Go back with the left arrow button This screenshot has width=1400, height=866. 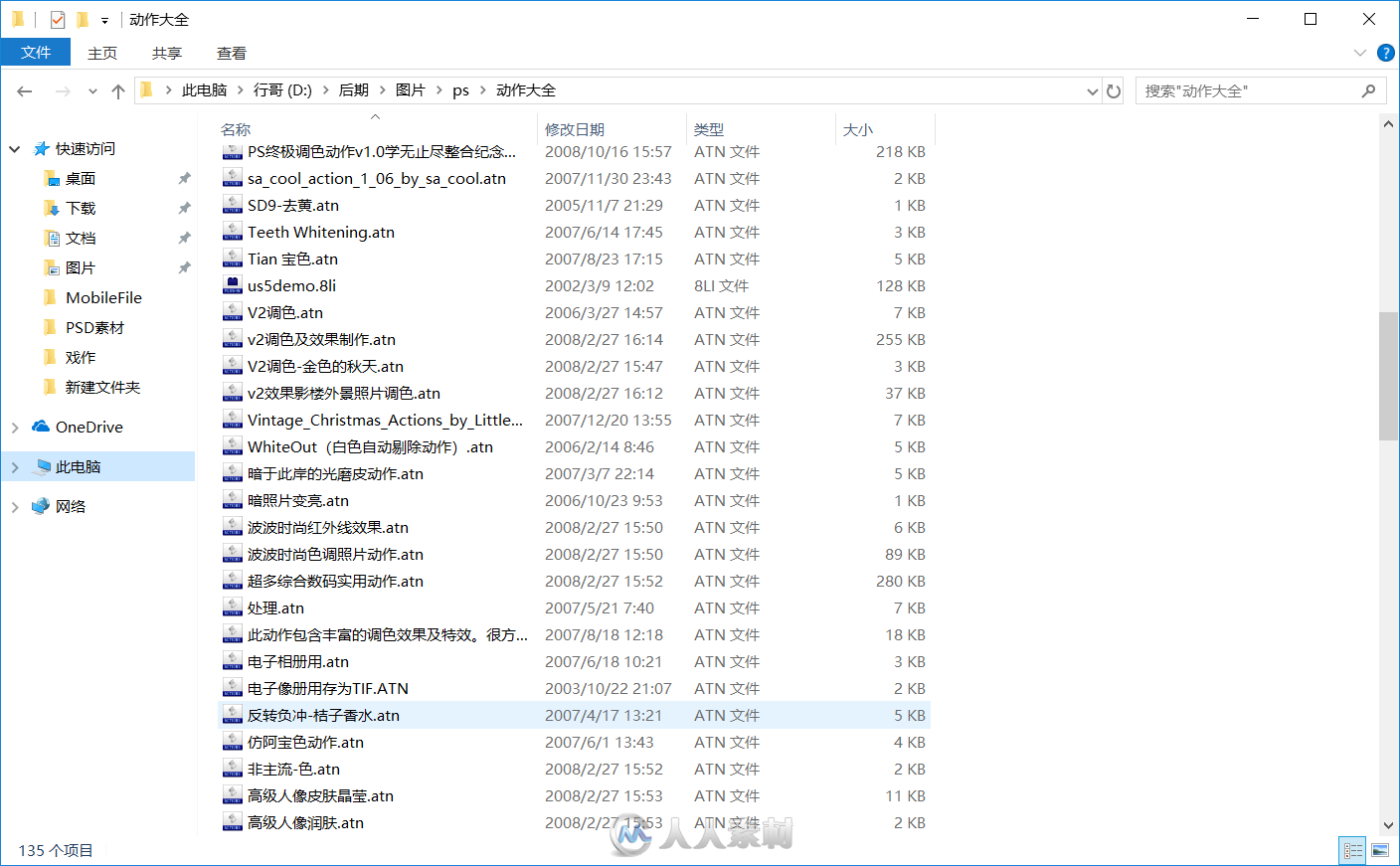25,90
